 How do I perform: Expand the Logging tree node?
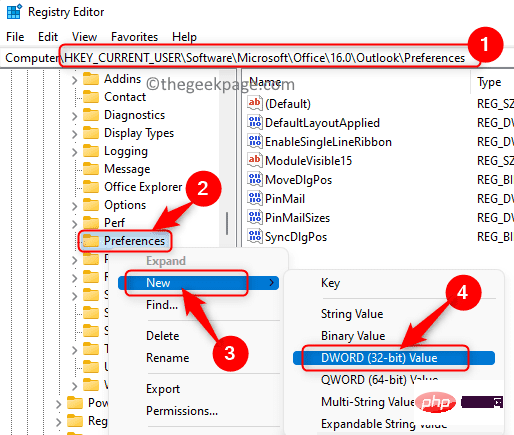click(75, 152)
